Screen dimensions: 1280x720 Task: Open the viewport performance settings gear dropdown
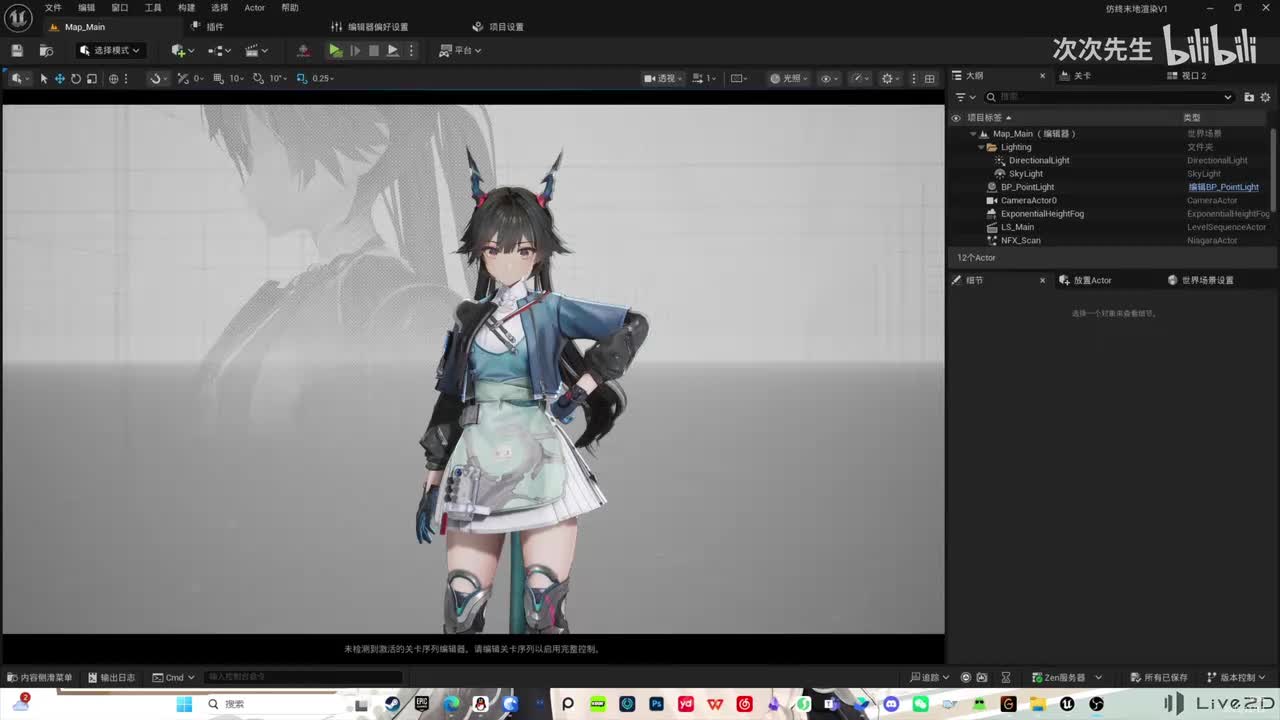[x=889, y=78]
